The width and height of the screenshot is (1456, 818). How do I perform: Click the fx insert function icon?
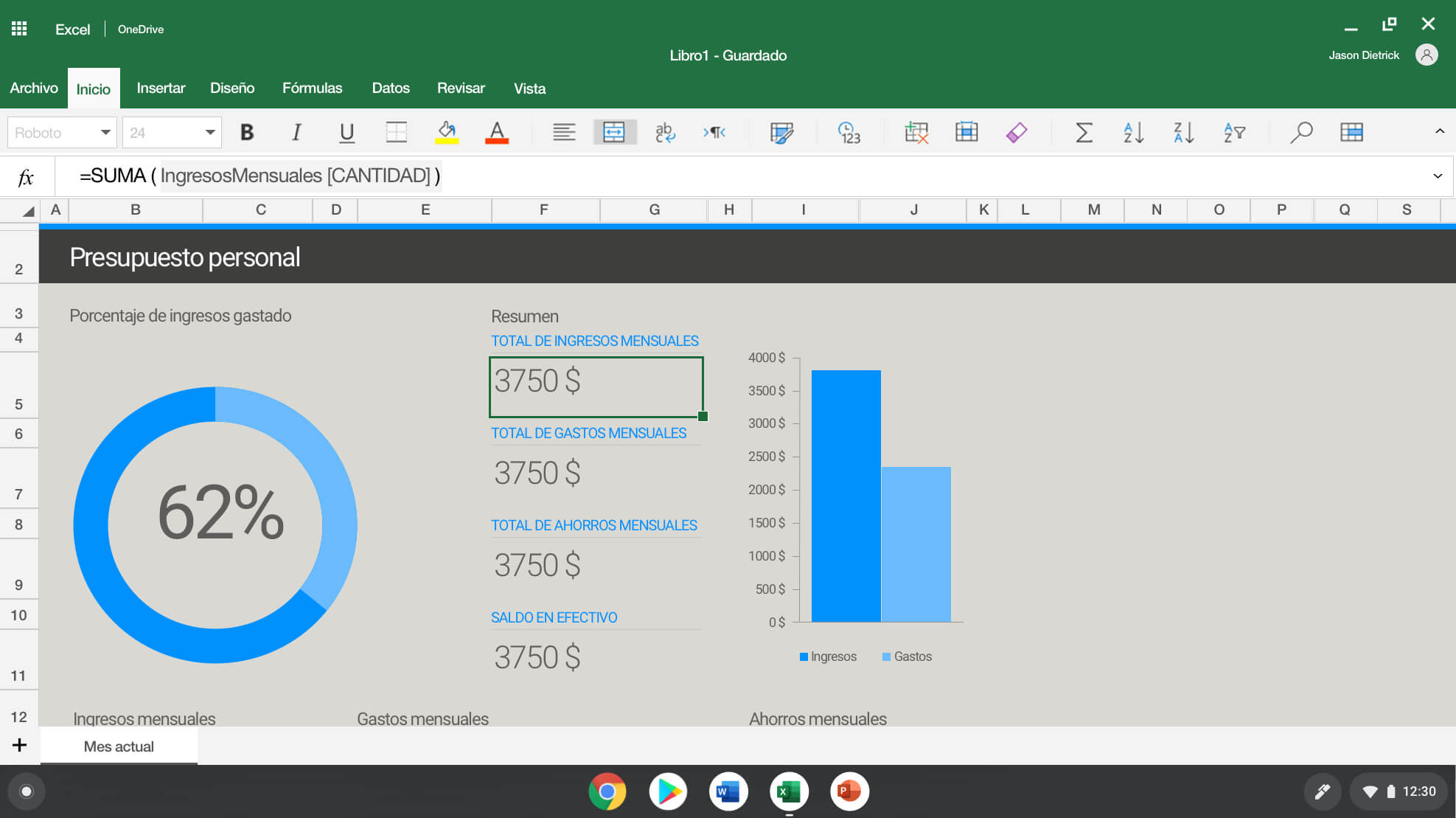26,176
